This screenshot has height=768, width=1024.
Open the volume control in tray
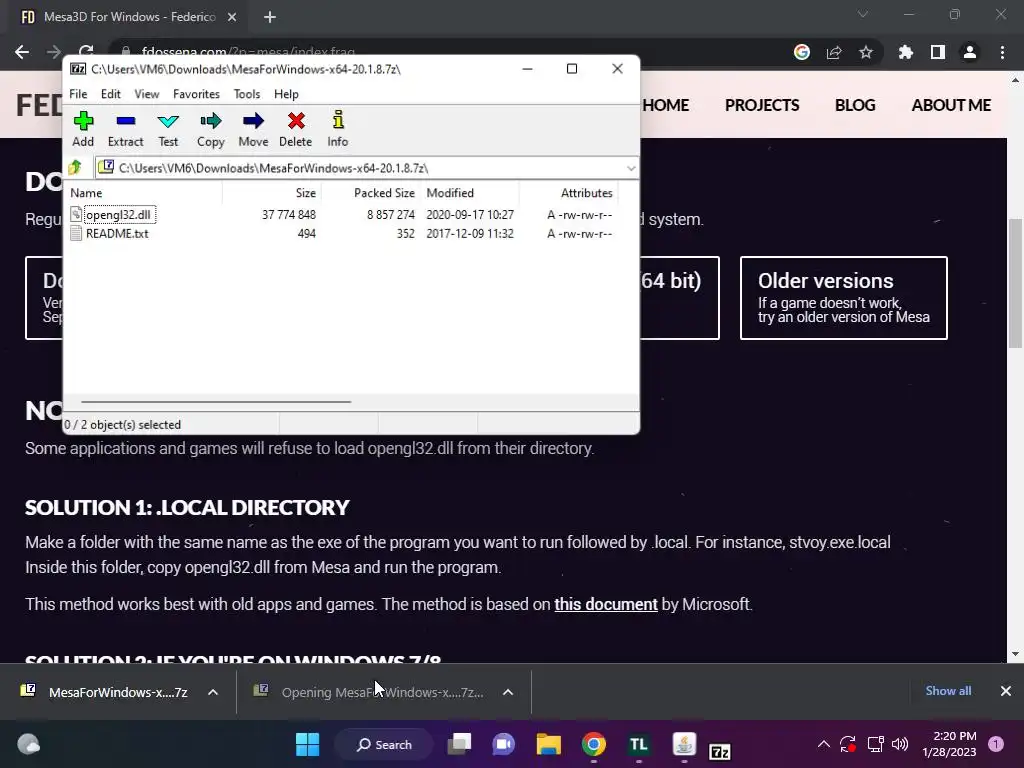point(900,744)
